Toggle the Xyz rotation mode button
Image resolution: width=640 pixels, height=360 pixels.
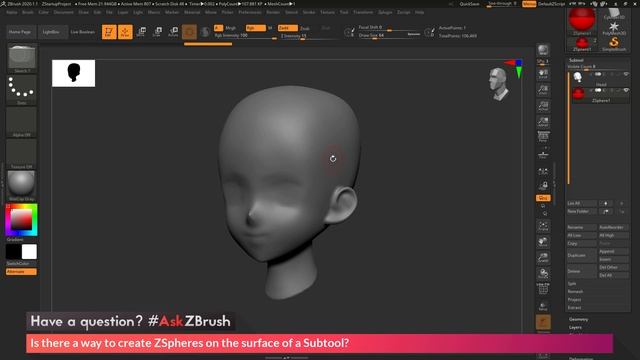[x=543, y=198]
